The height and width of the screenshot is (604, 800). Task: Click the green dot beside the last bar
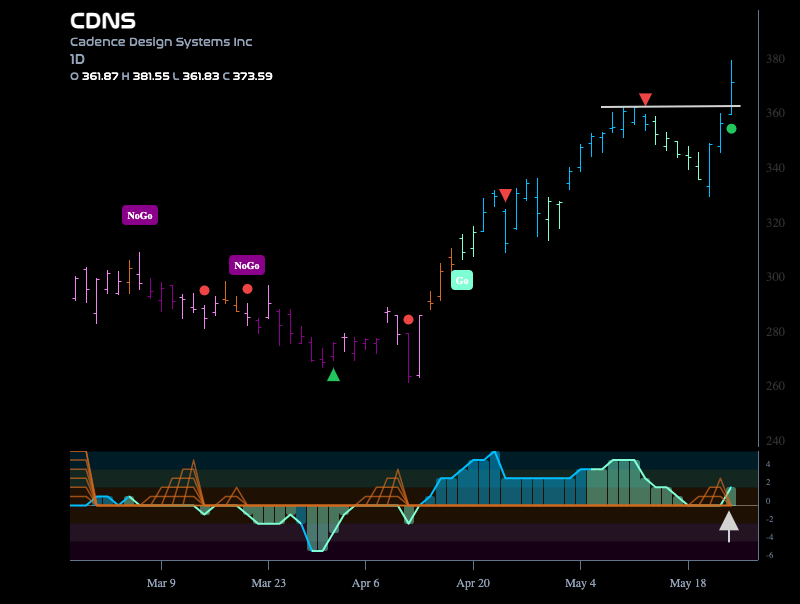pos(731,129)
